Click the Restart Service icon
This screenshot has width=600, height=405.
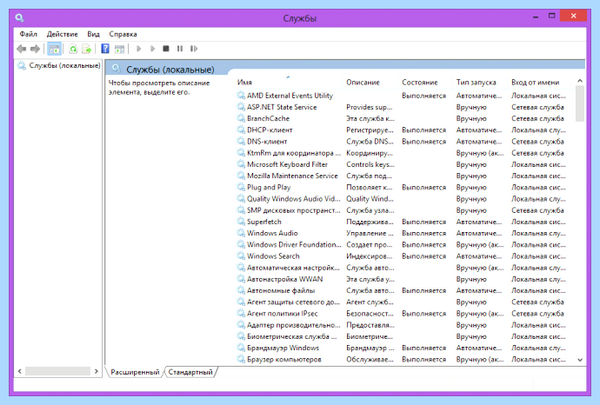pos(194,49)
